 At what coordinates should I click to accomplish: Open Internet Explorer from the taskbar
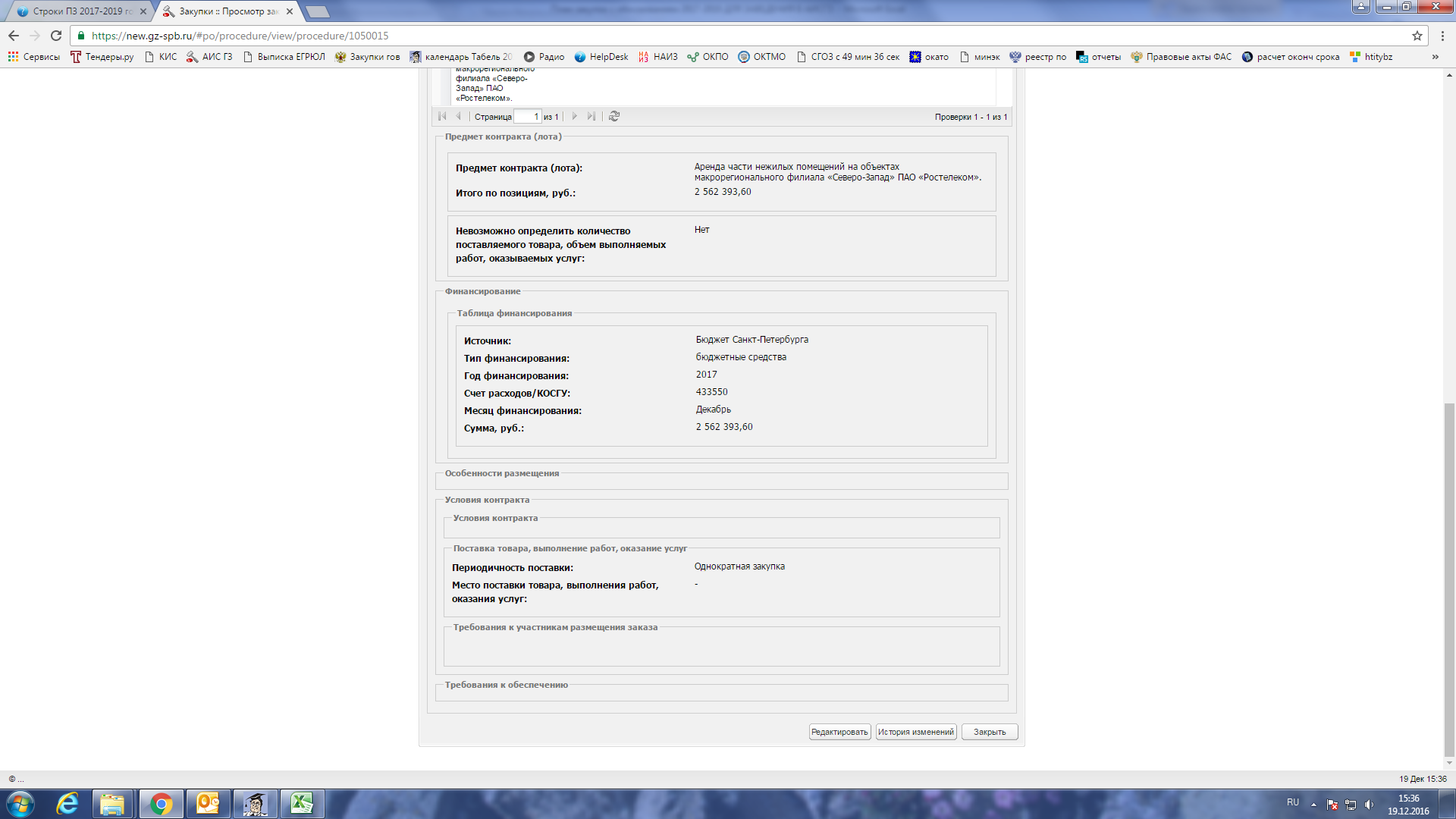point(67,803)
